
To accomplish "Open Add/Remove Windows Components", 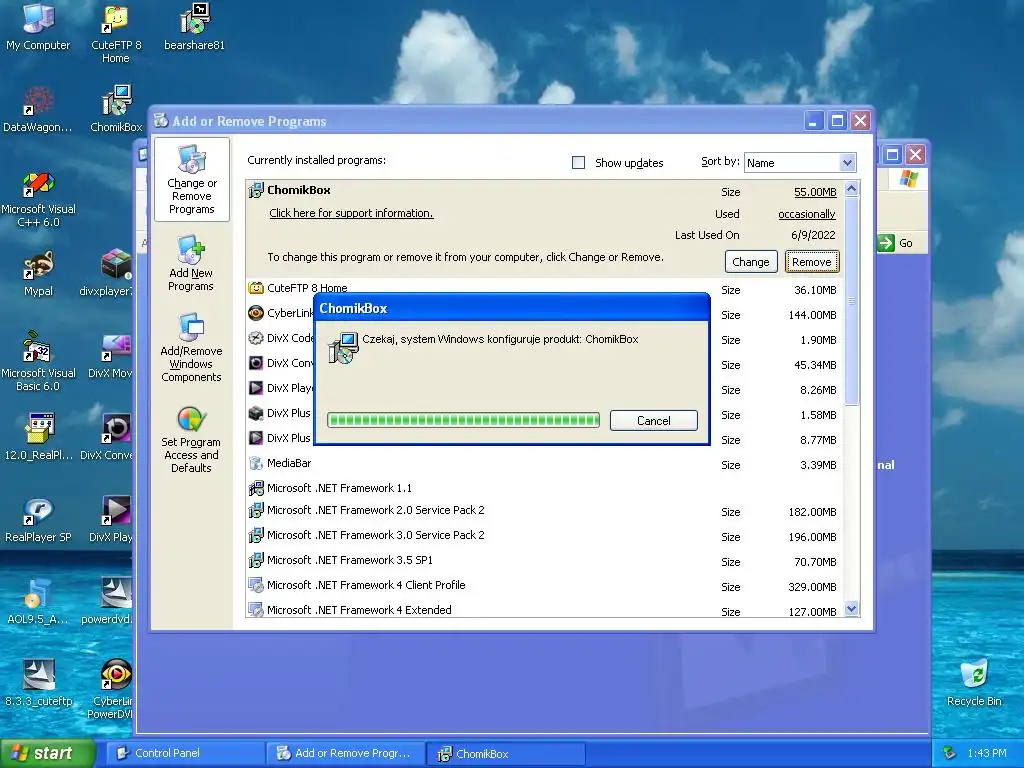I will click(191, 347).
